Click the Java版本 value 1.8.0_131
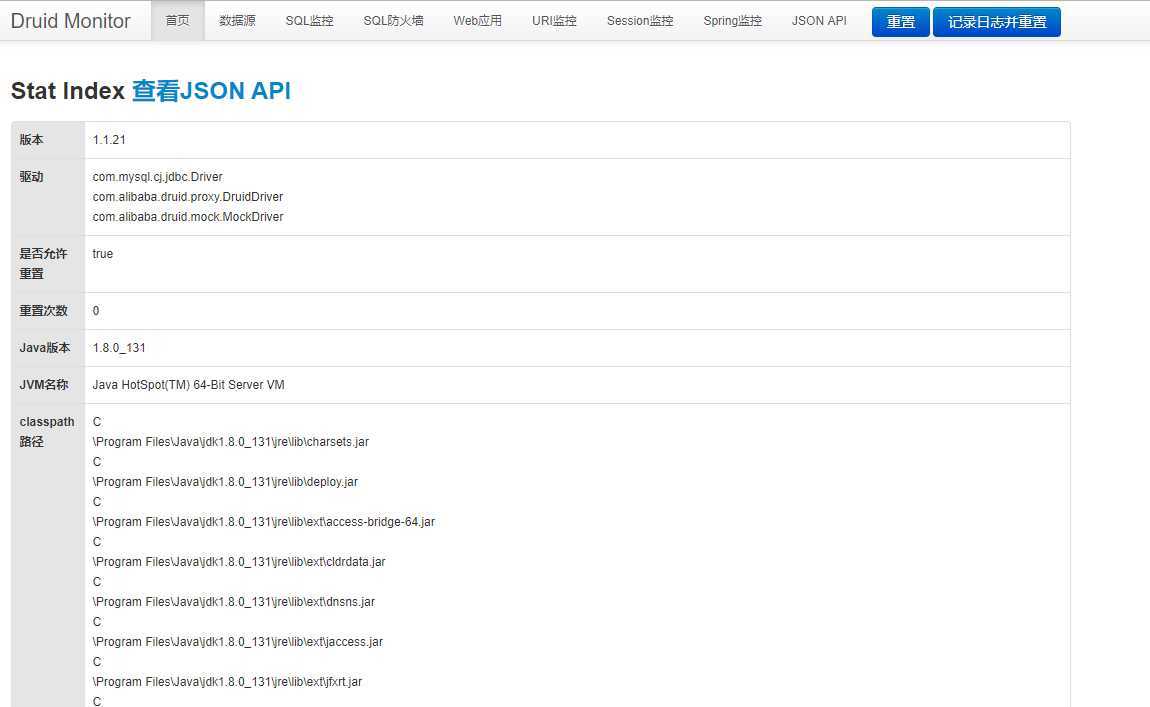The image size is (1150, 707). click(x=119, y=348)
